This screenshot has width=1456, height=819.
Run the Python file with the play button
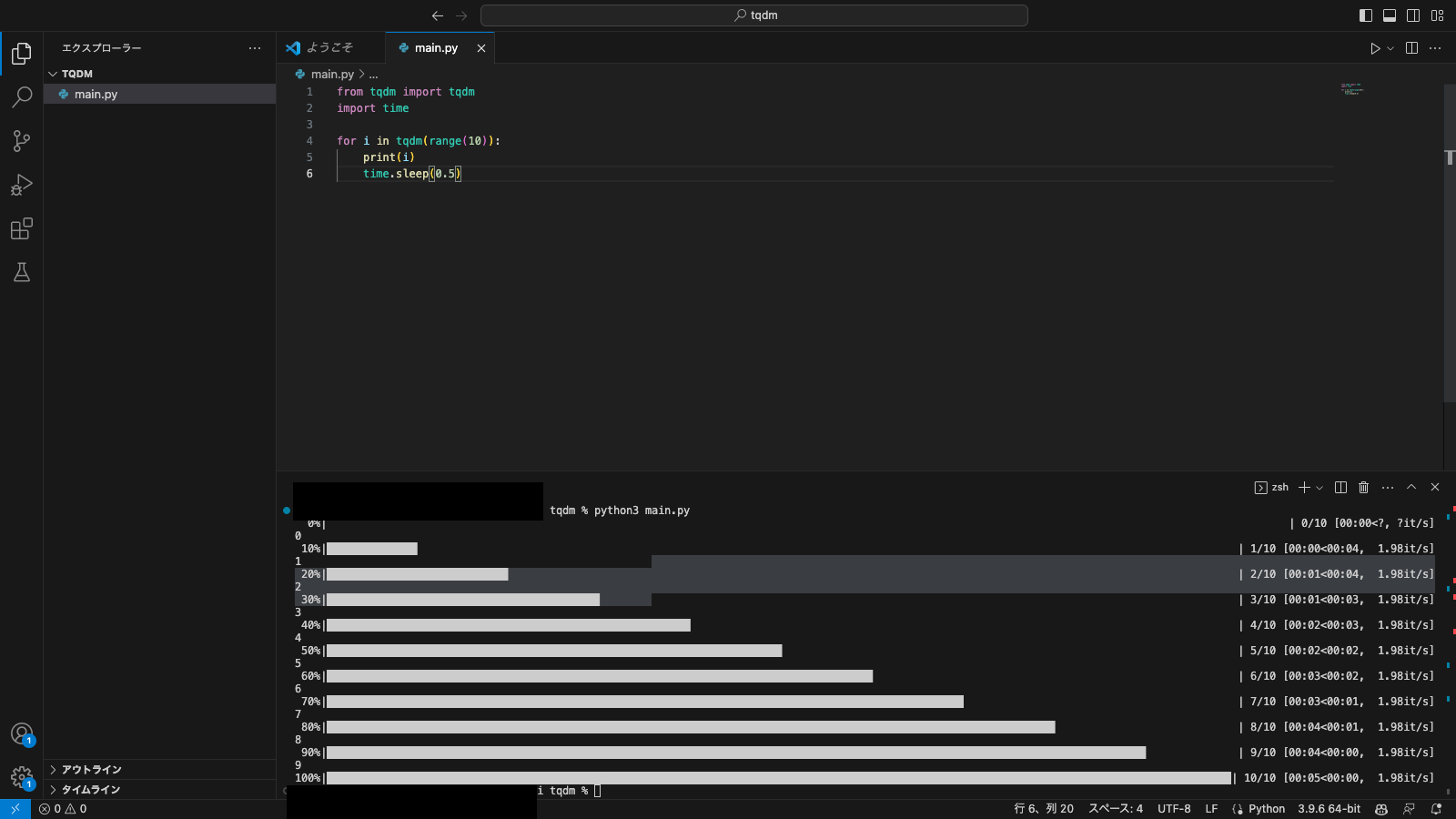tap(1376, 48)
